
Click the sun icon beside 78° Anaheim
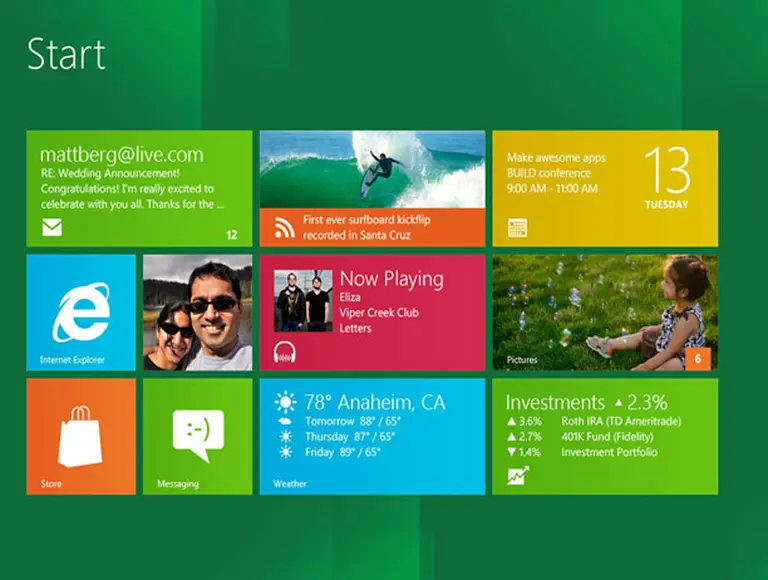click(x=286, y=403)
